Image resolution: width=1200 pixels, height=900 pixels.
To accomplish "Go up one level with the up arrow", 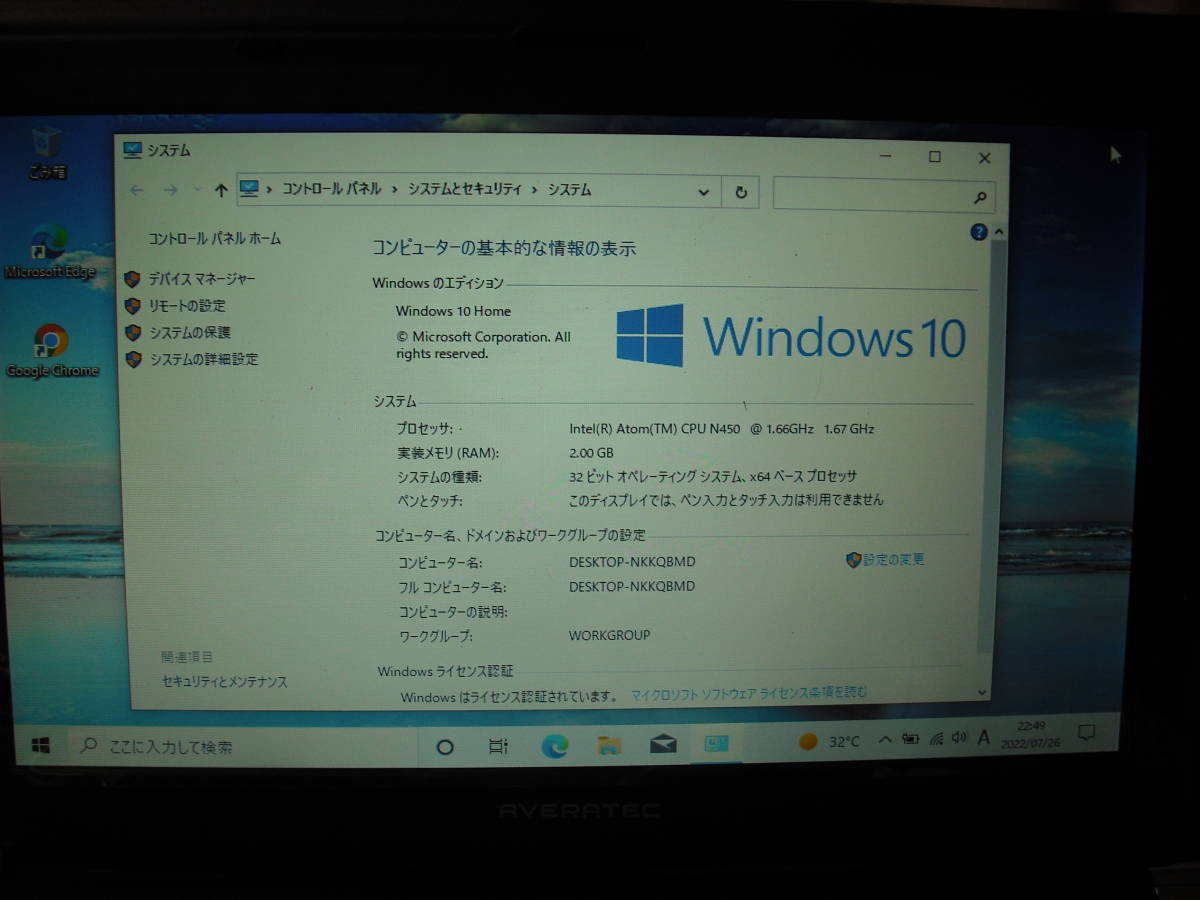I will tap(221, 191).
